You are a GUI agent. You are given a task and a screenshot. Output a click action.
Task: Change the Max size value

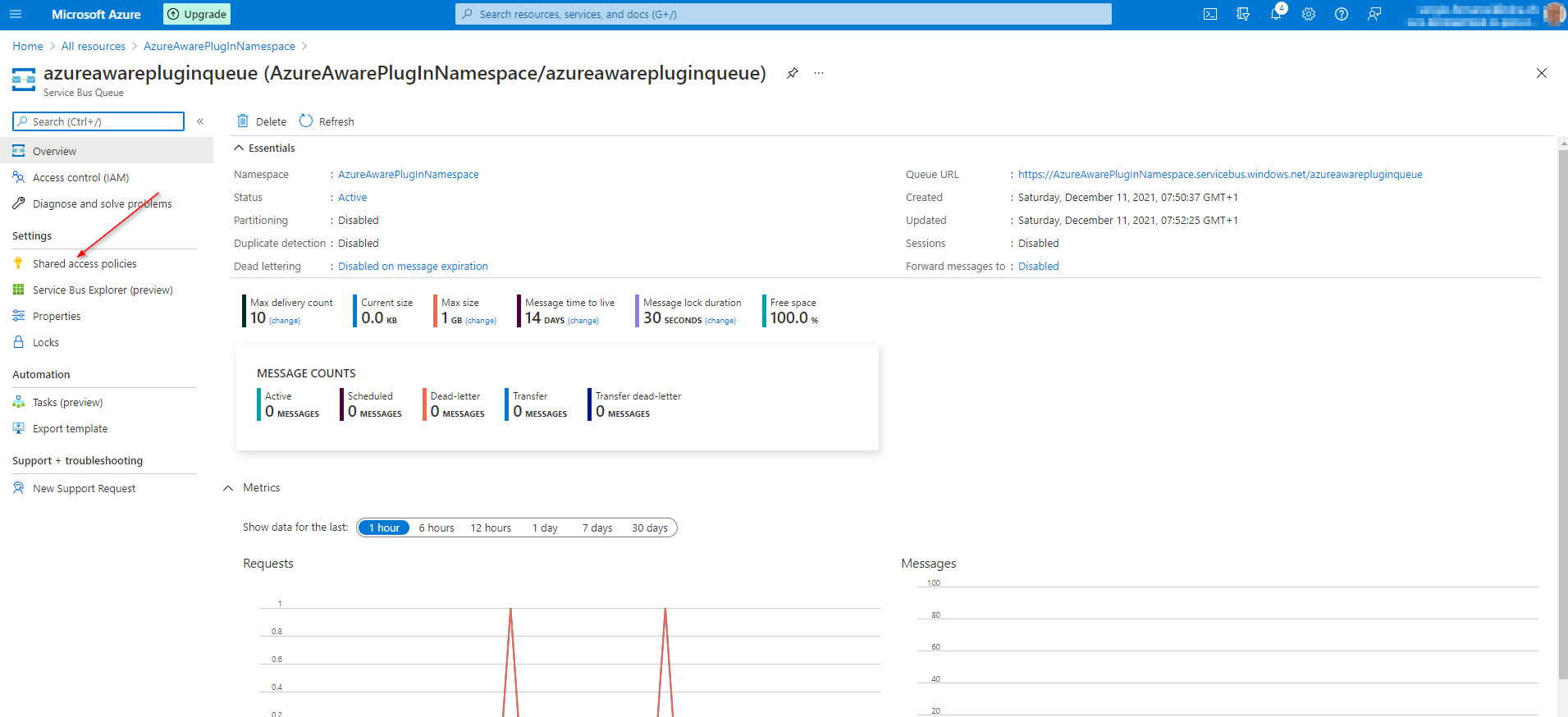click(481, 321)
